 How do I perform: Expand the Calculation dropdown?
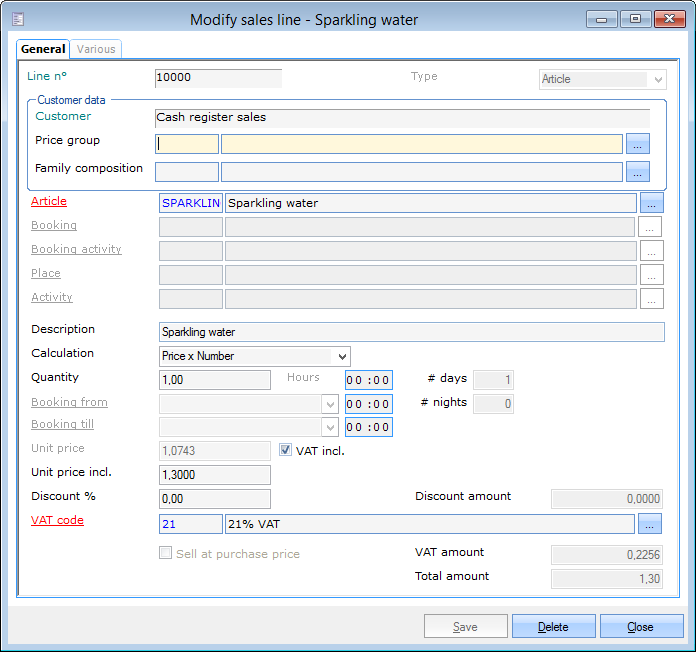(x=342, y=357)
